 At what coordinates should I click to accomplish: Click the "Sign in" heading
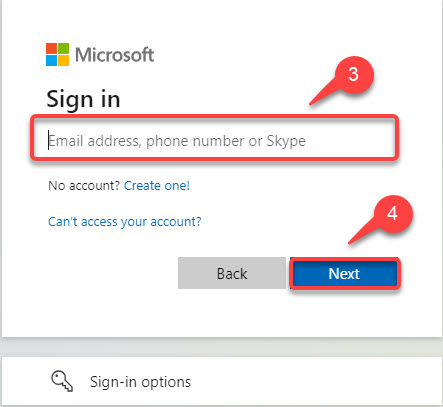pos(83,99)
